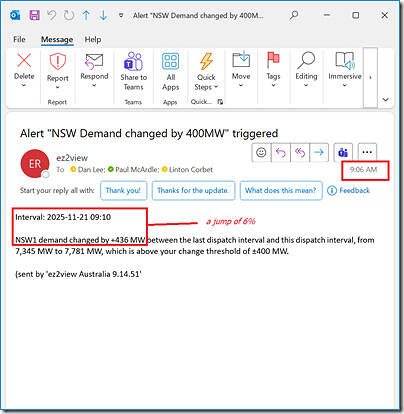This screenshot has width=404, height=414.
Task: Expand the Tags dropdown arrow
Action: coord(273,85)
